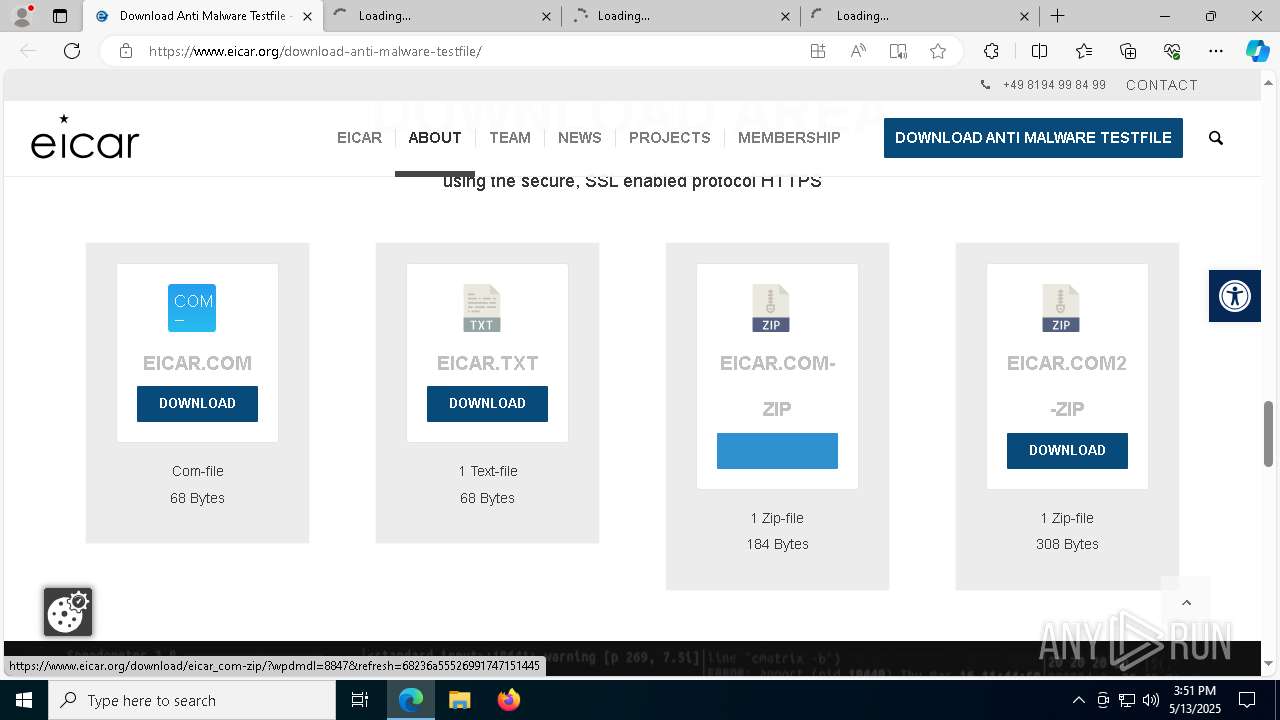
Task: Close the second Loading tab
Action: point(546,16)
